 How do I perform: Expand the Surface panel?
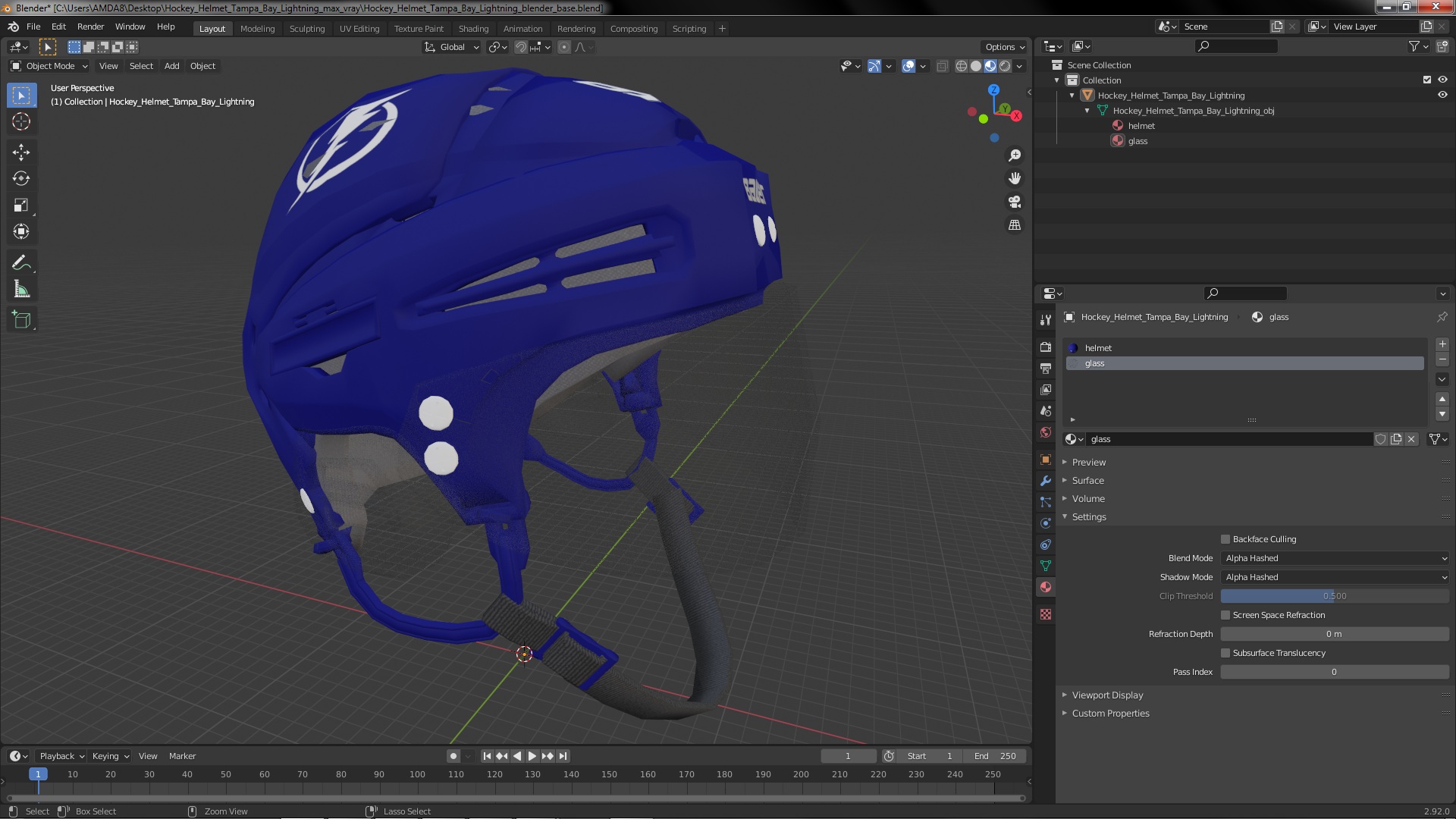(x=1087, y=480)
